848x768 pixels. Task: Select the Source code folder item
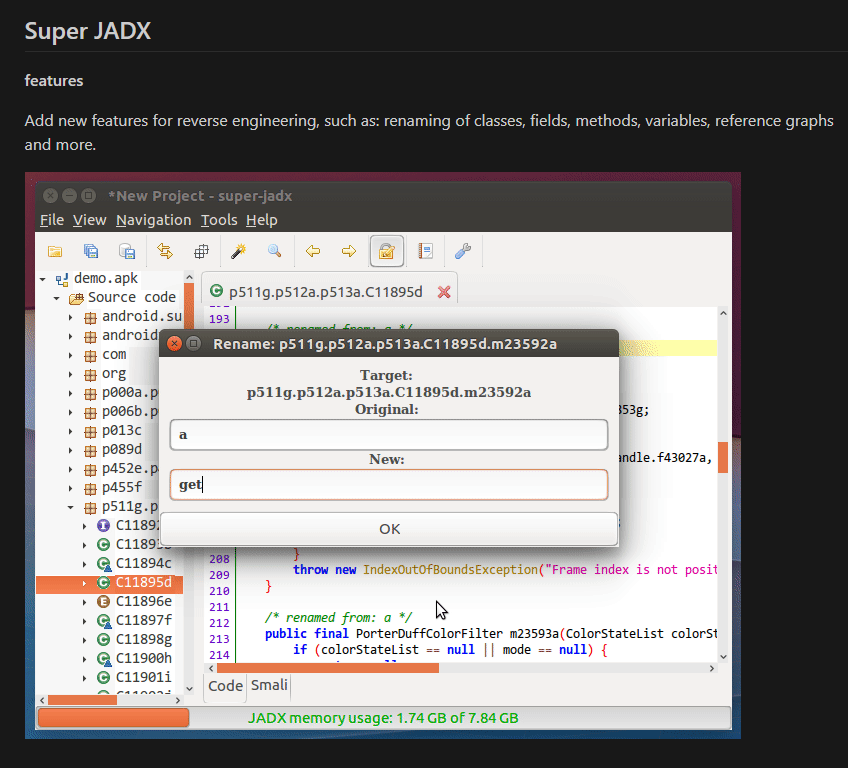pyautogui.click(x=131, y=297)
